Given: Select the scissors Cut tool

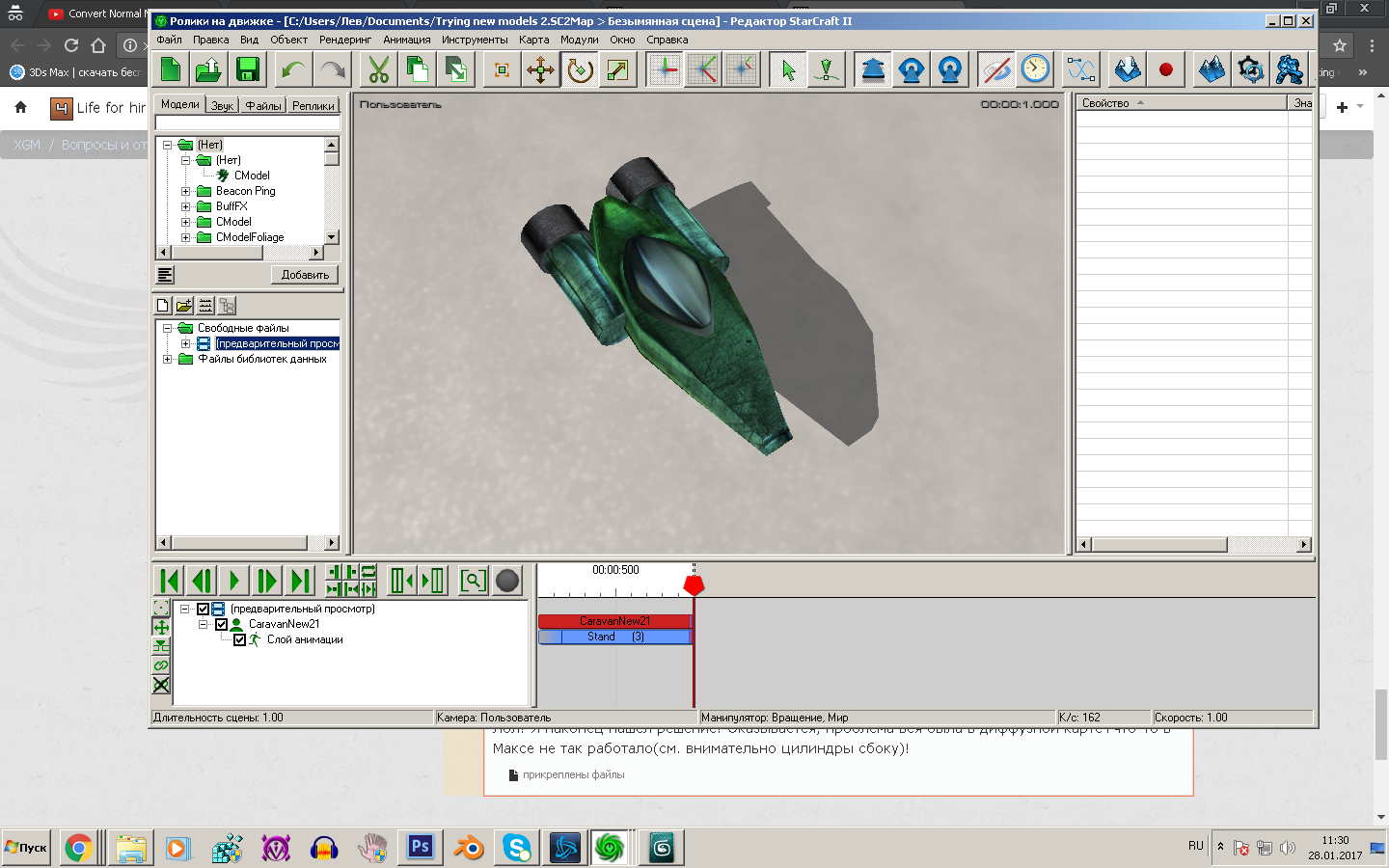Looking at the screenshot, I should 379,69.
